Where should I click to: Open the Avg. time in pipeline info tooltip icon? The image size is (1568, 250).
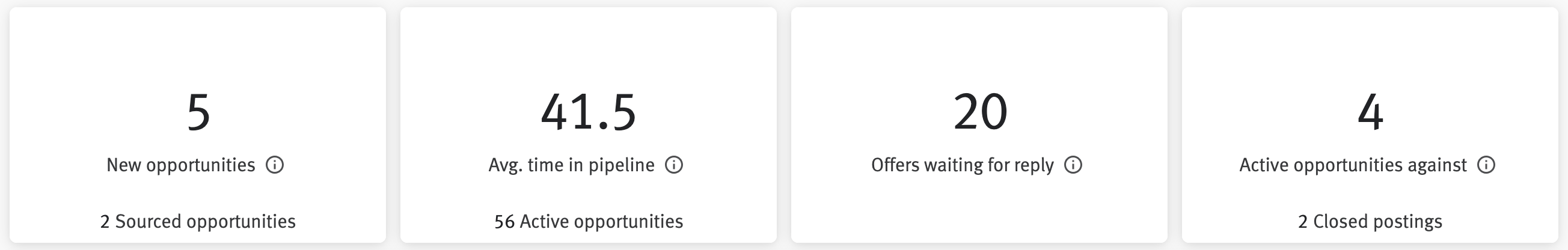coord(674,165)
